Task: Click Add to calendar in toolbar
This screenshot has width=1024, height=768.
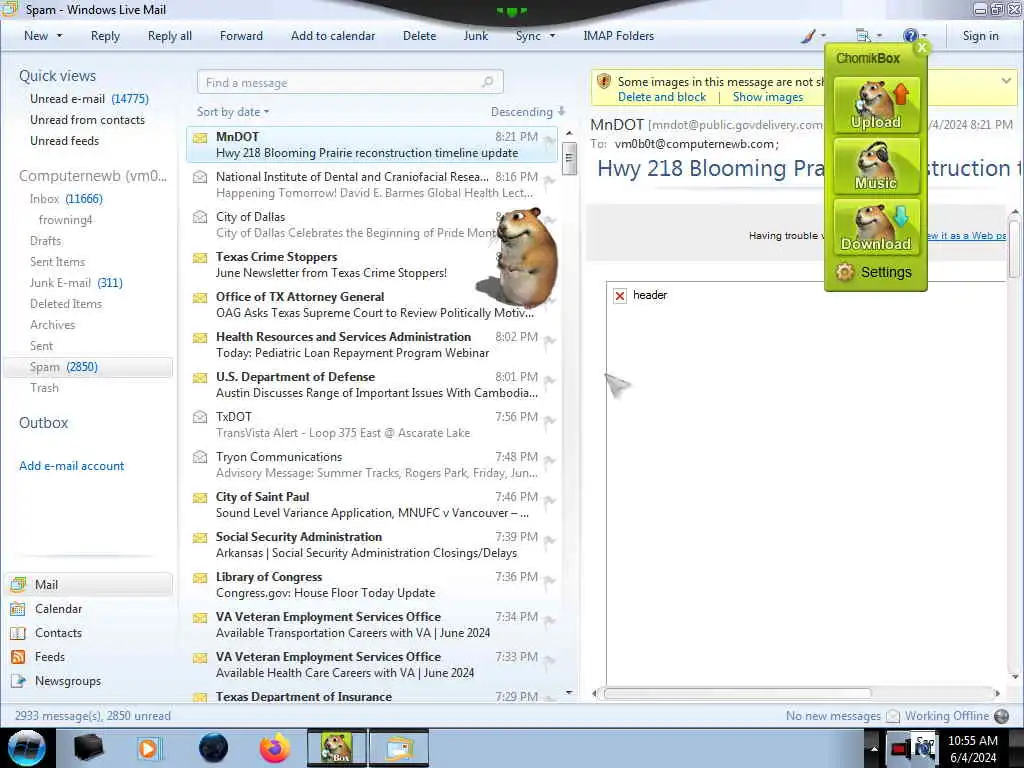Action: (333, 36)
